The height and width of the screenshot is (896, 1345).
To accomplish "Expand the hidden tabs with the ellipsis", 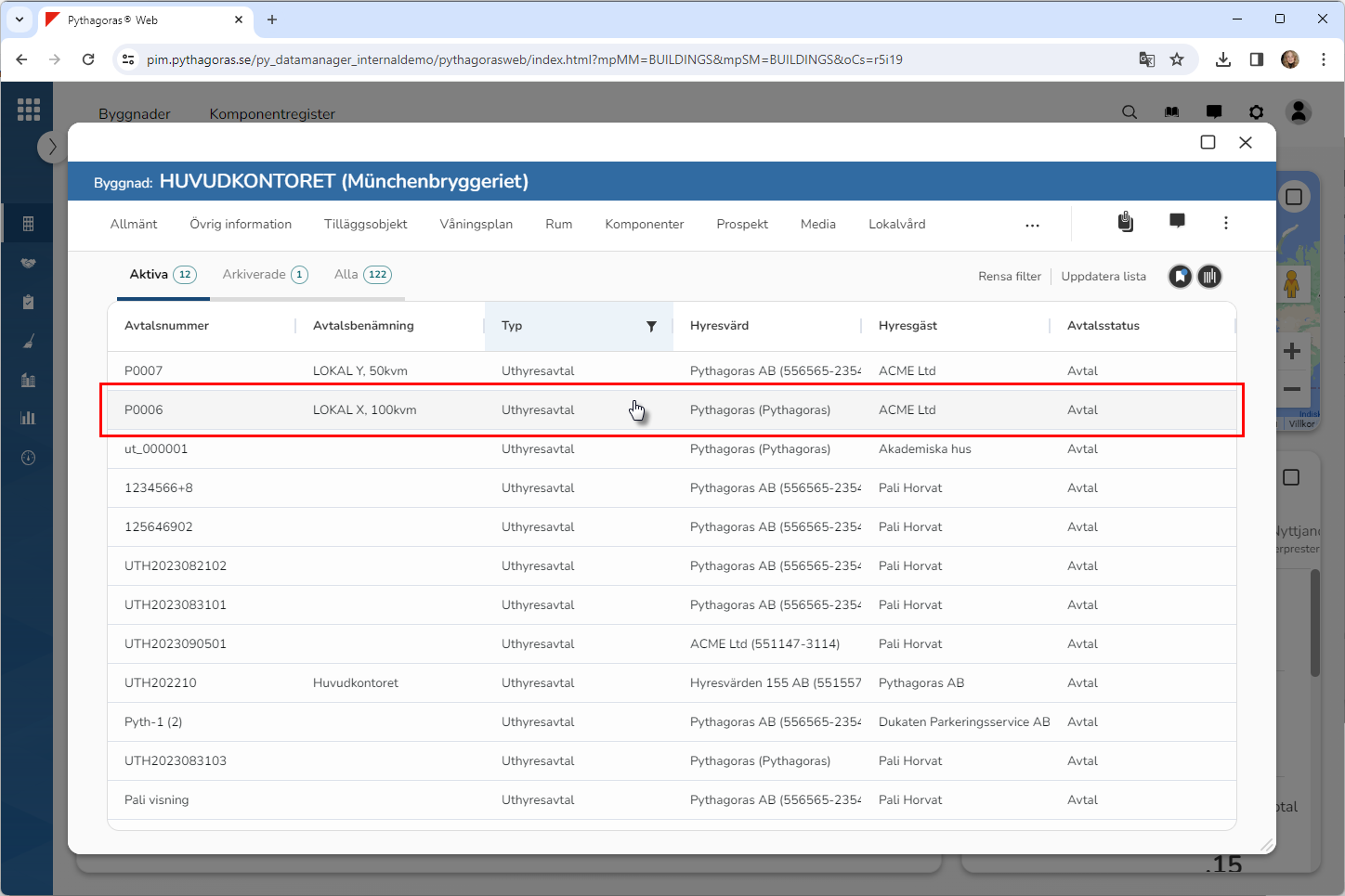I will (1032, 225).
